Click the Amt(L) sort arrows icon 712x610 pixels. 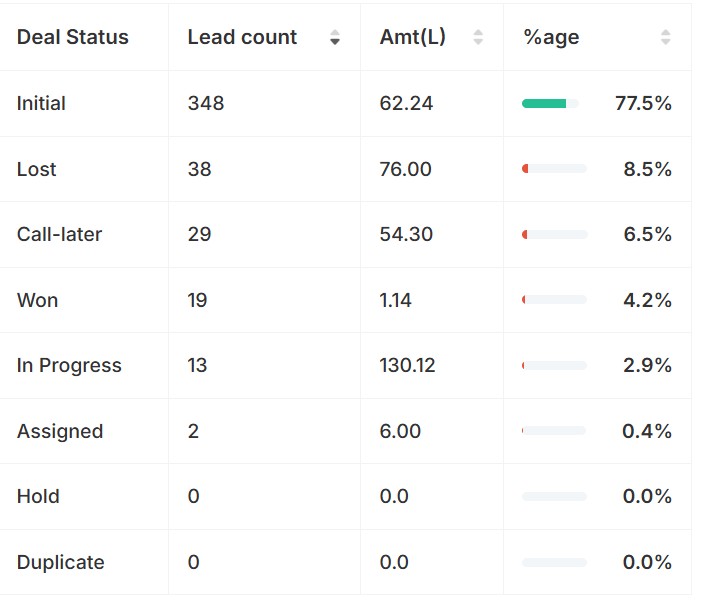[x=477, y=38]
